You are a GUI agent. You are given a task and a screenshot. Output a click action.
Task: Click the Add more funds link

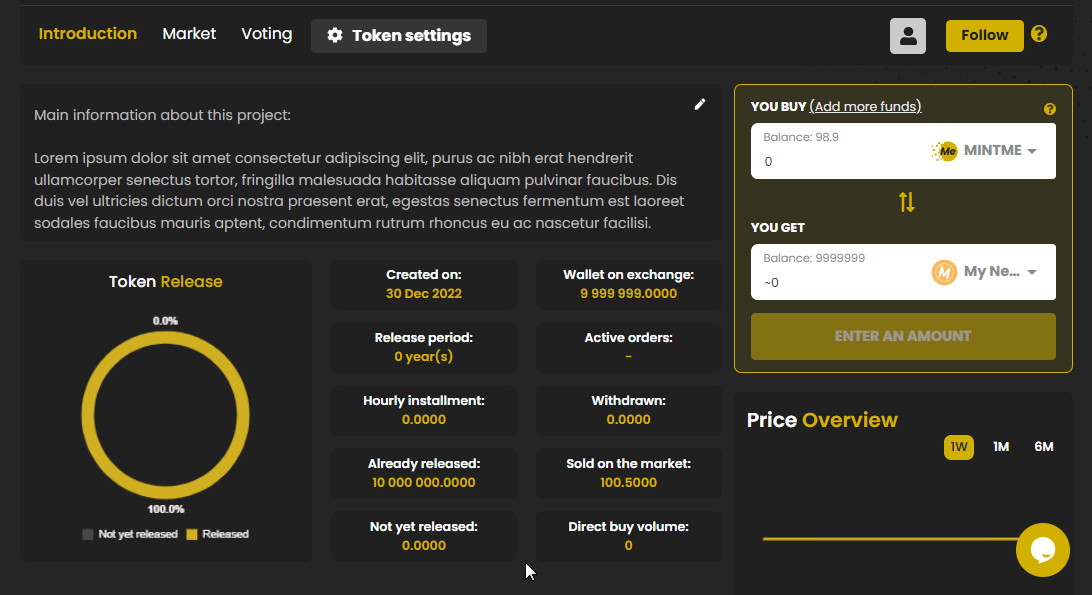(865, 107)
